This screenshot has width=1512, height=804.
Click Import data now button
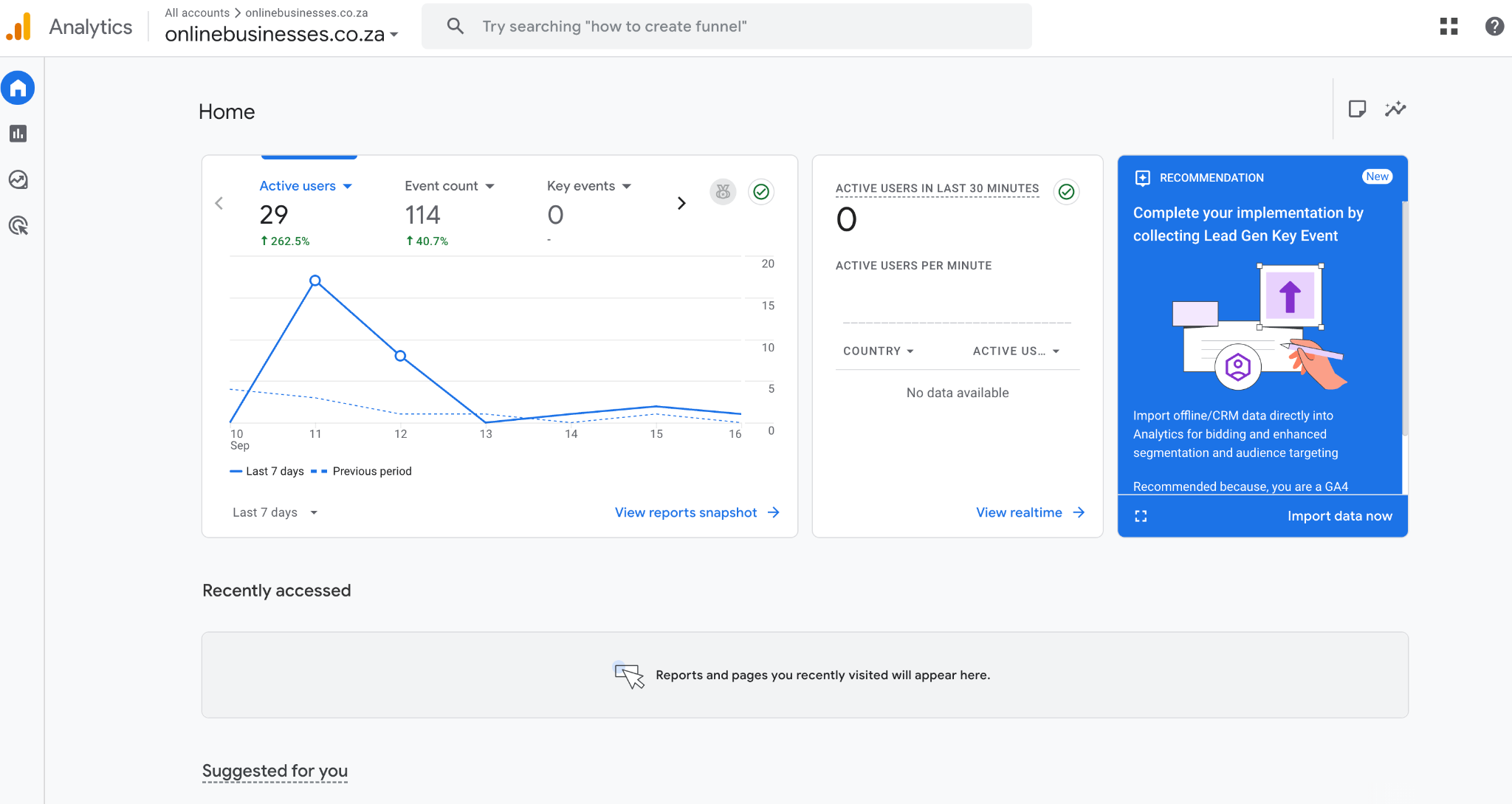[1340, 516]
